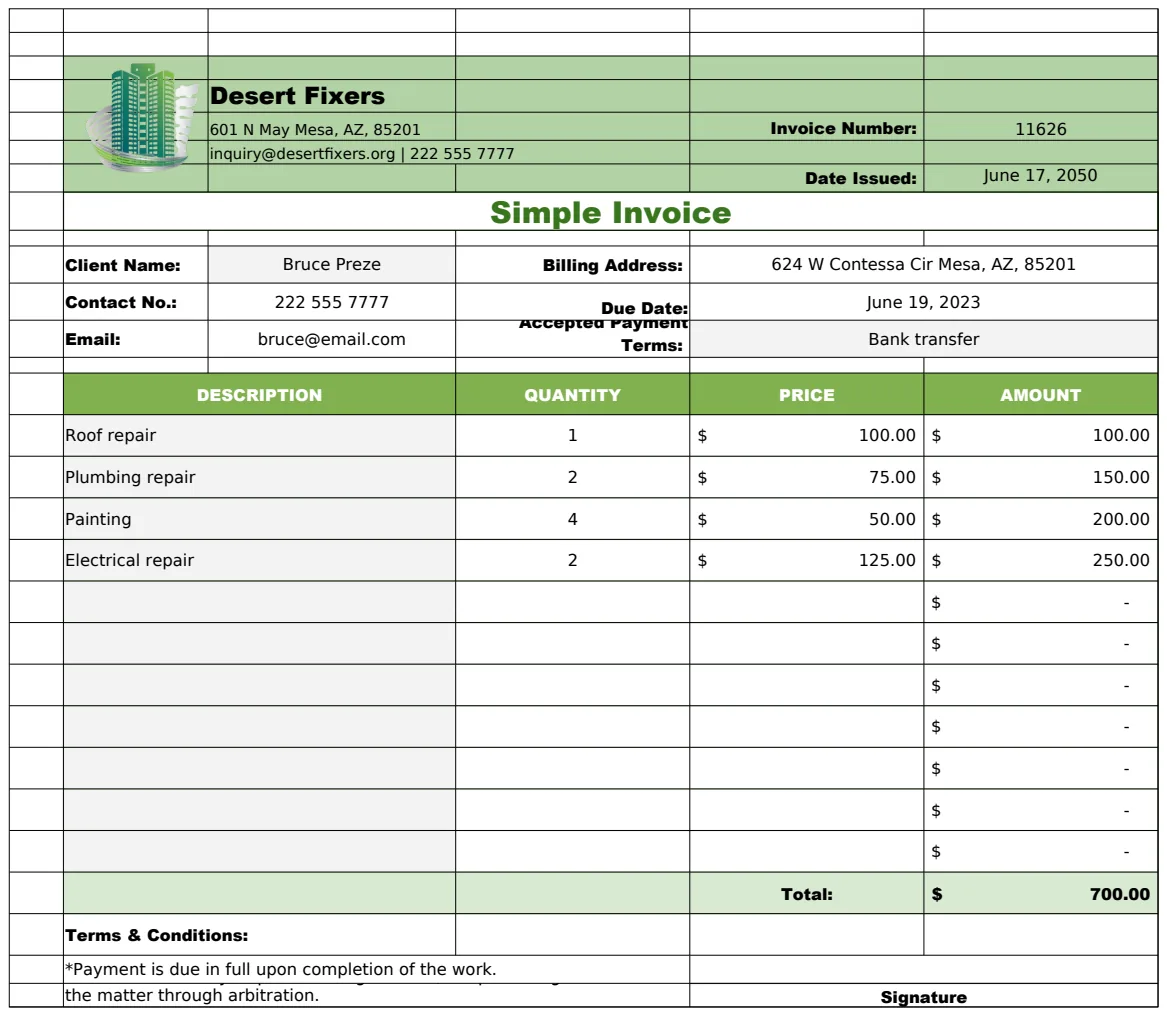Select the Desert Fixers company name
Viewport: 1167px width, 1016px height.
(298, 96)
